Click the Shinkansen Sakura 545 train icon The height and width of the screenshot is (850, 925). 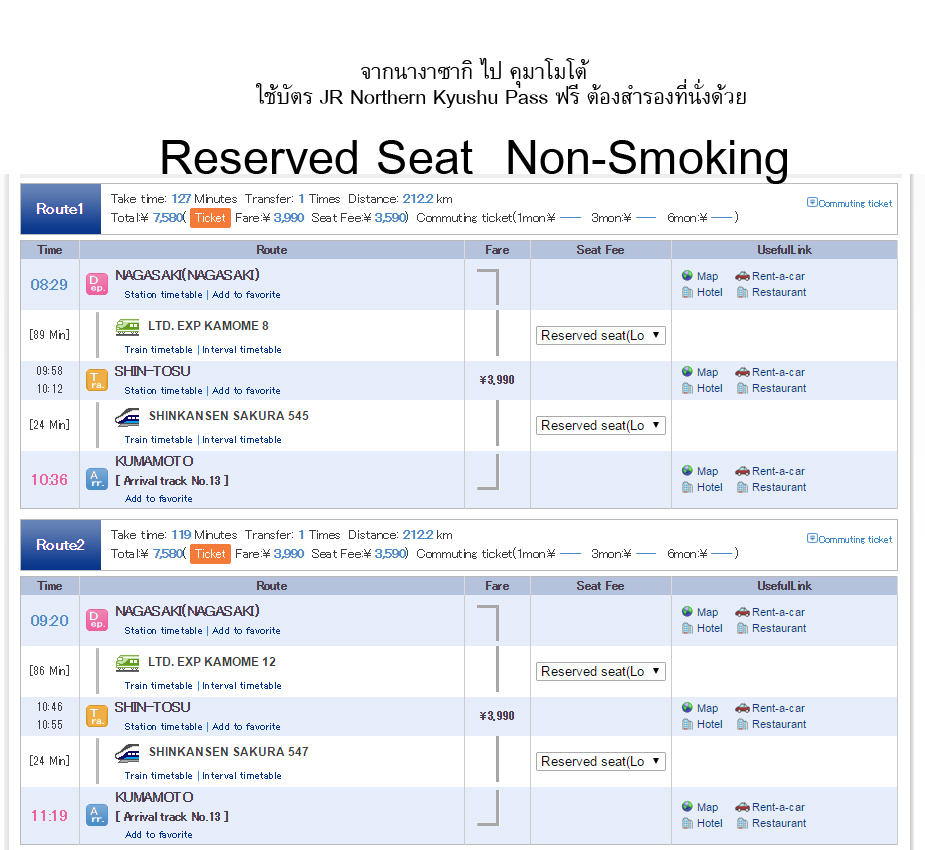tap(127, 416)
